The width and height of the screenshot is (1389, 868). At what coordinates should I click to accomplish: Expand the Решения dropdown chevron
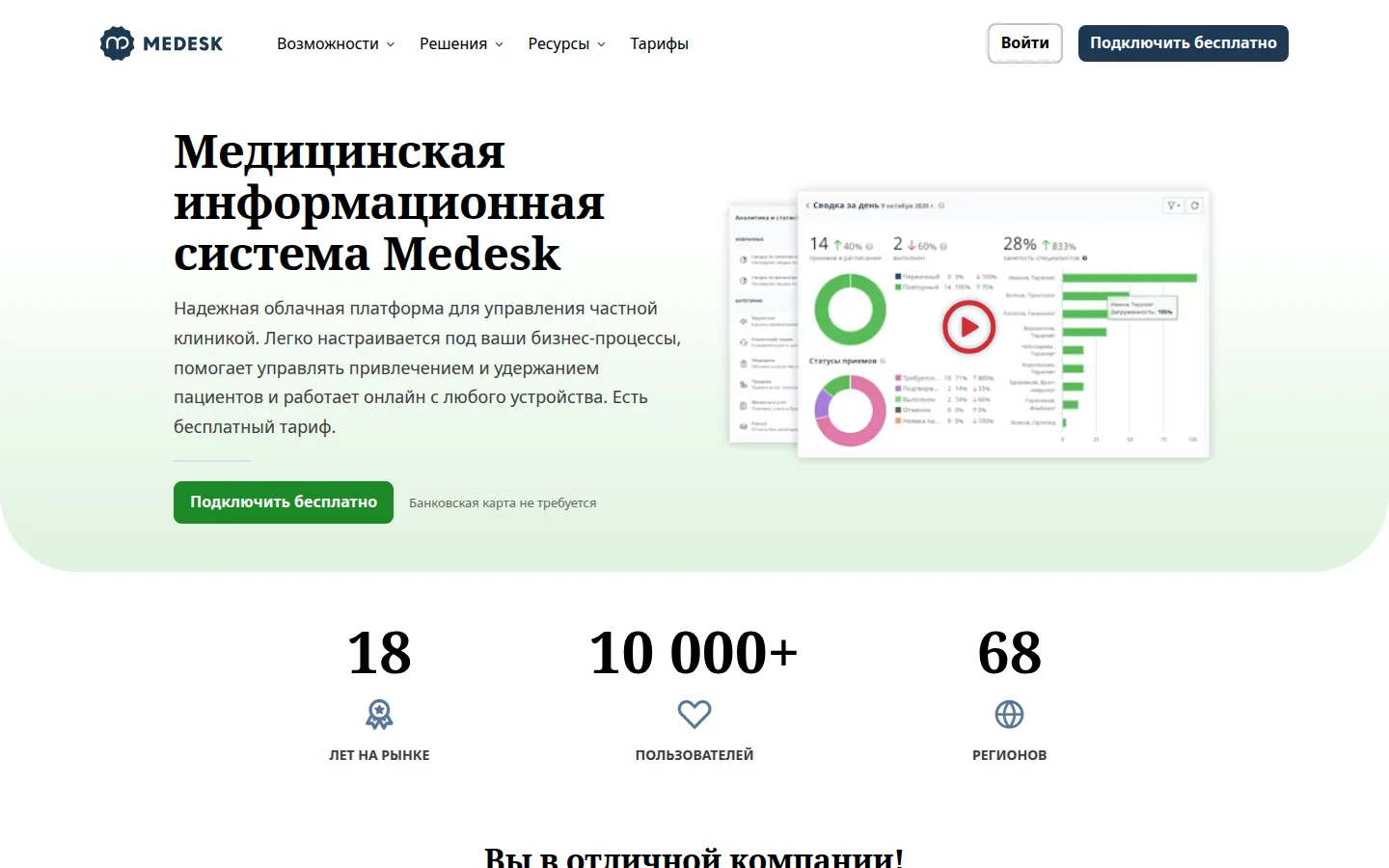pos(499,44)
